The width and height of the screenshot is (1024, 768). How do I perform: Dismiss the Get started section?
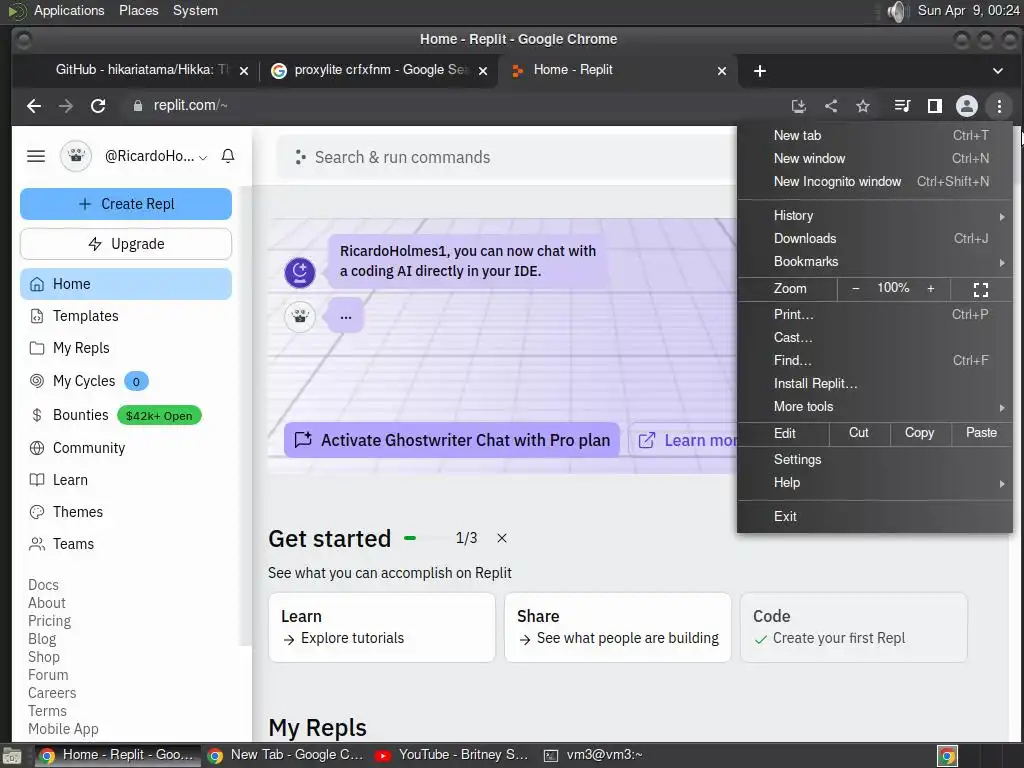tap(502, 538)
